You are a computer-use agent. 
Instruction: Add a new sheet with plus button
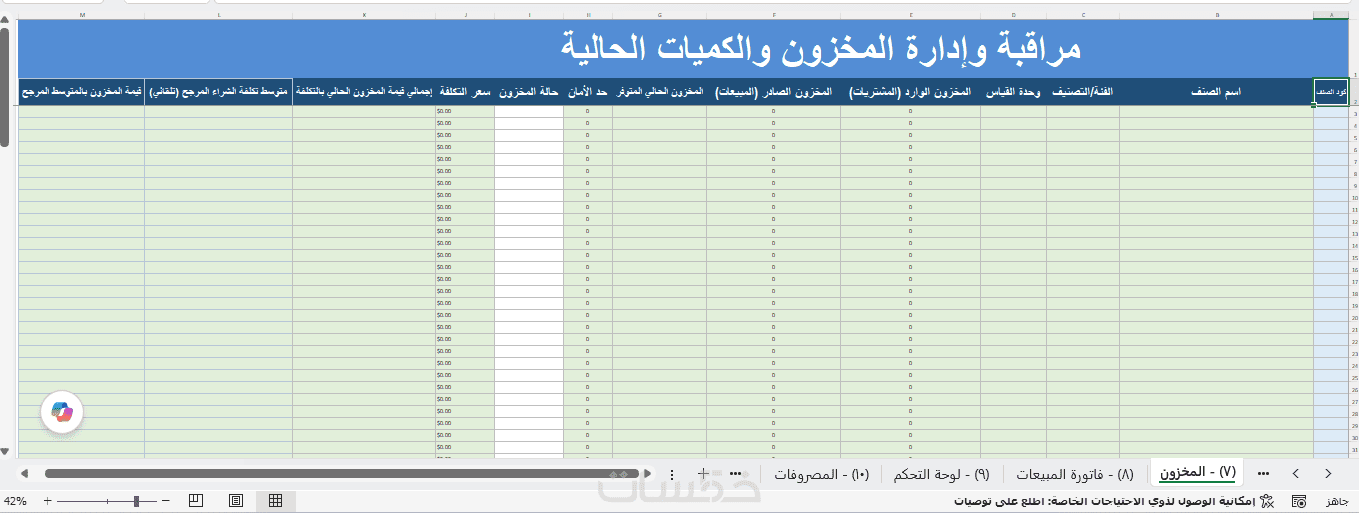(x=703, y=473)
